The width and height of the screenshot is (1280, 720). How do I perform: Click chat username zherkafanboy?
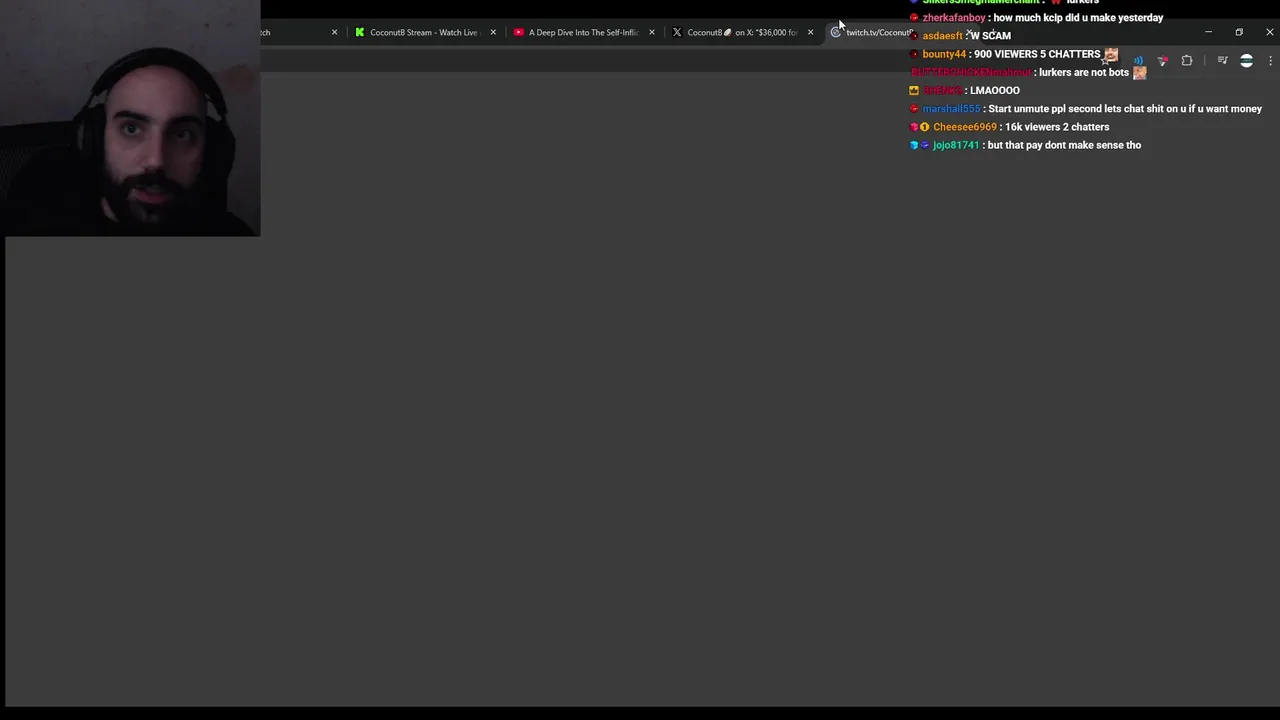954,18
